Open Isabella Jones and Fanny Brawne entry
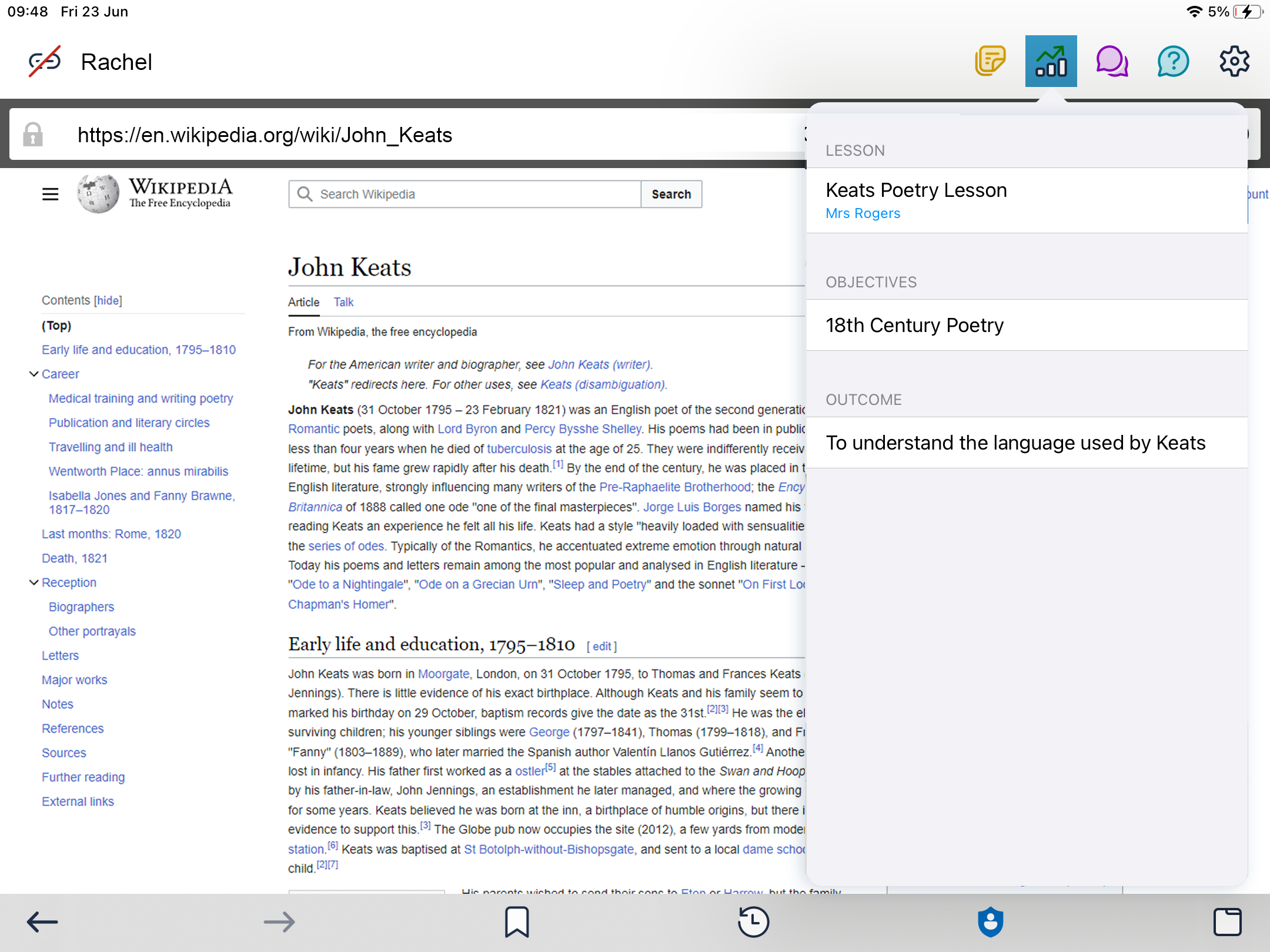This screenshot has height=952, width=1270. (142, 502)
